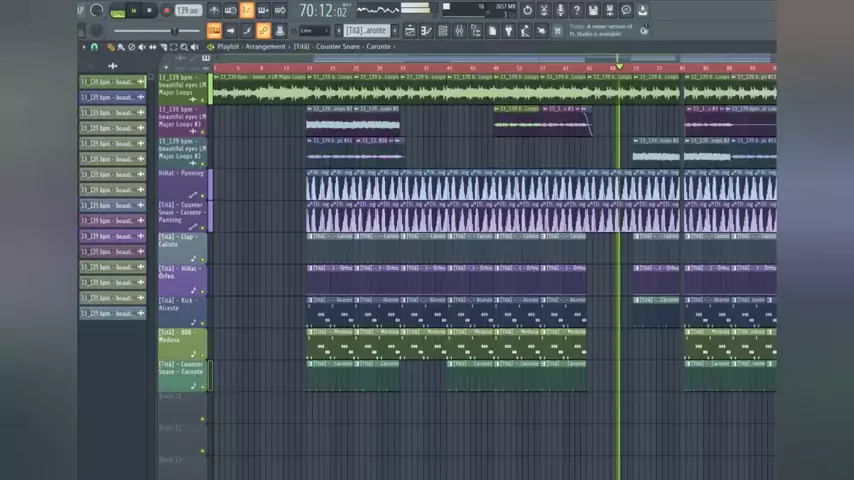Screen dimensions: 854x480
Task: Click the playhead marker on the timeline ruler
Action: click(x=619, y=66)
